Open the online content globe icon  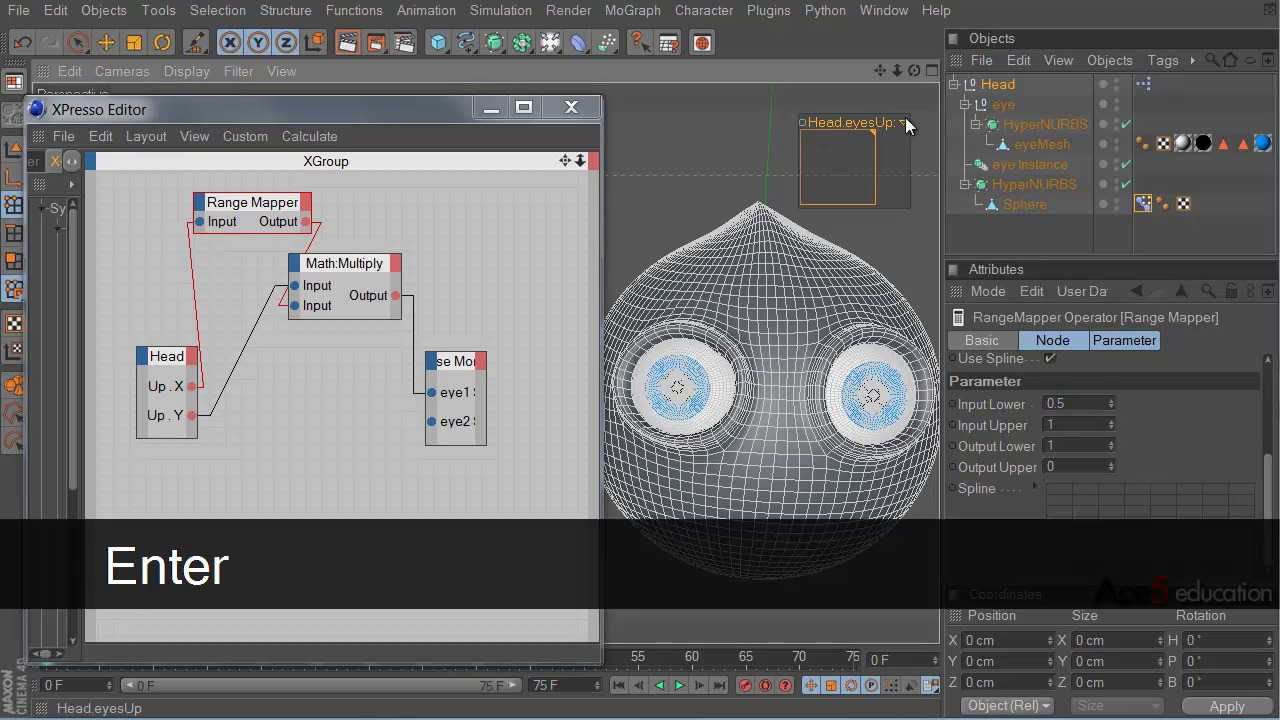pos(702,43)
